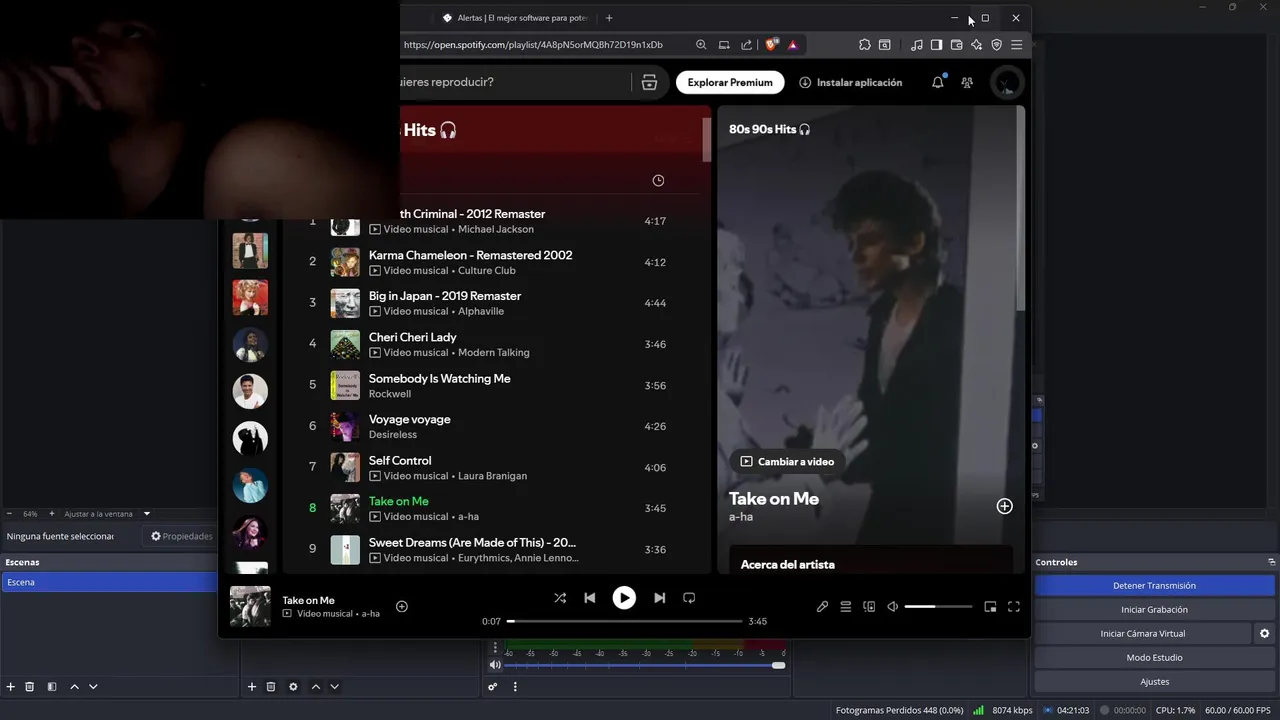
Task: Open Spotify notifications bell
Action: click(x=938, y=82)
